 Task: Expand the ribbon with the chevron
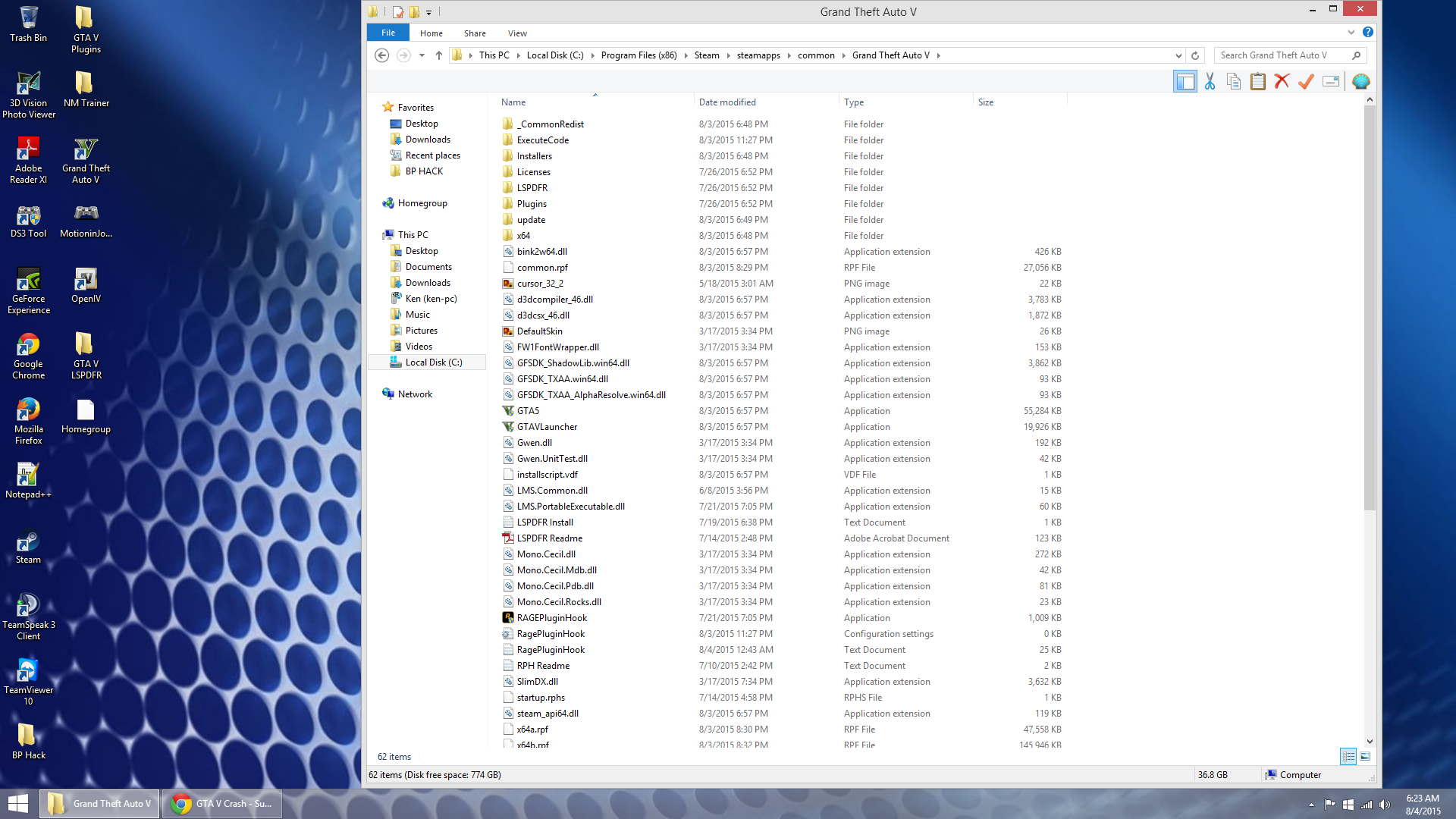coord(1351,33)
